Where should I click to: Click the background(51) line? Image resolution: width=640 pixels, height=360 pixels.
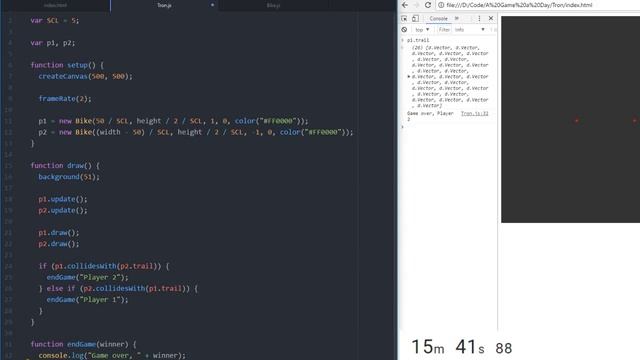[69, 176]
